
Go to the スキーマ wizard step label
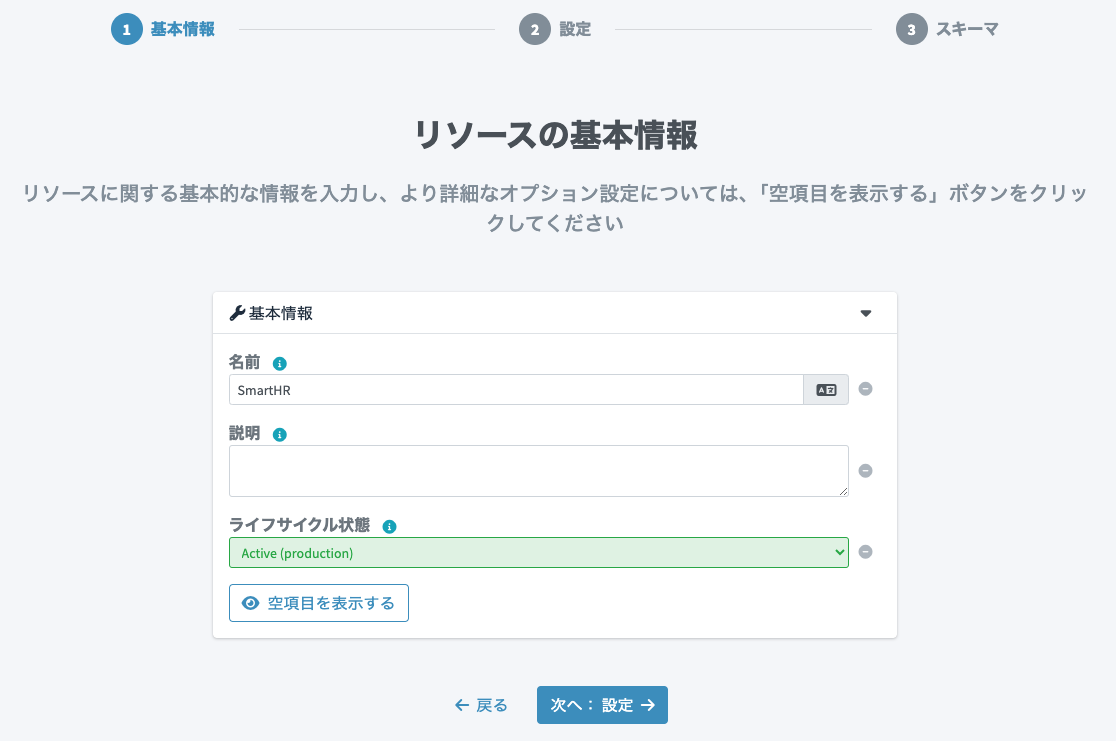coord(967,29)
